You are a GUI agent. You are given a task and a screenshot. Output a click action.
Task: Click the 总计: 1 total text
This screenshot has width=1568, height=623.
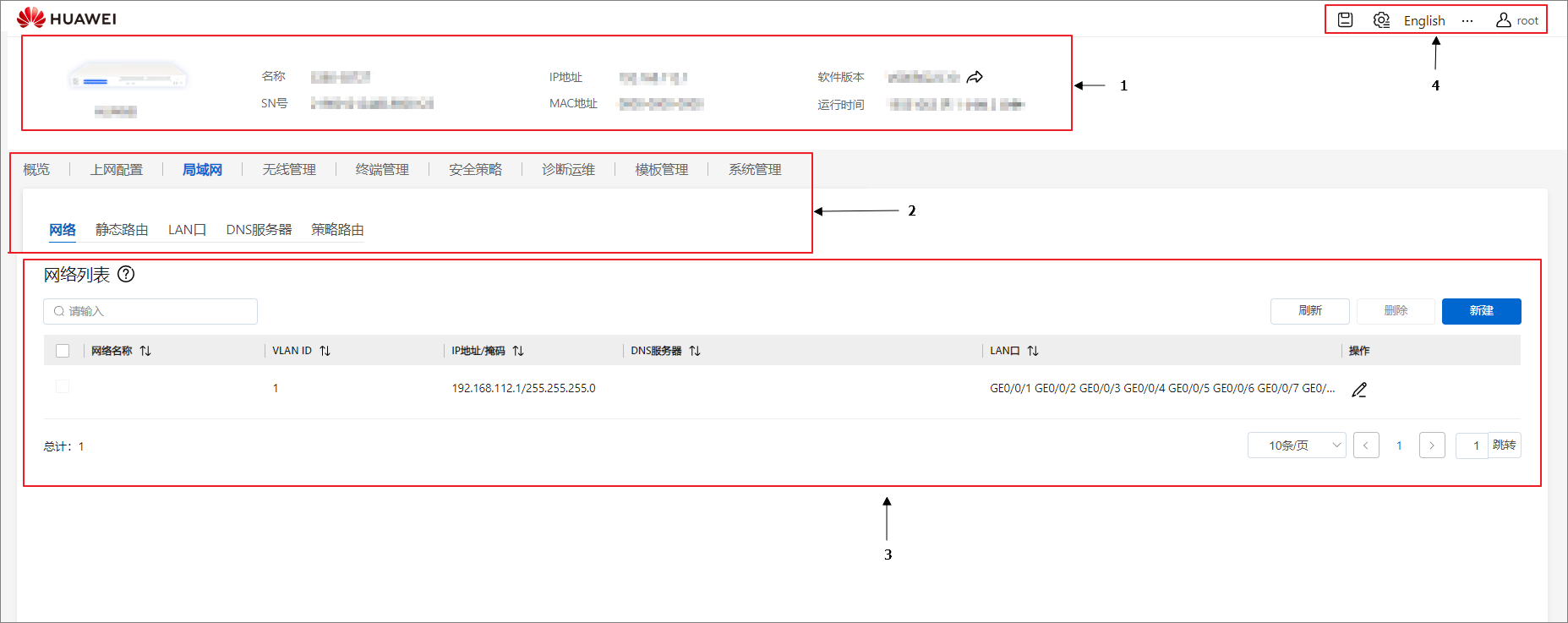[64, 446]
